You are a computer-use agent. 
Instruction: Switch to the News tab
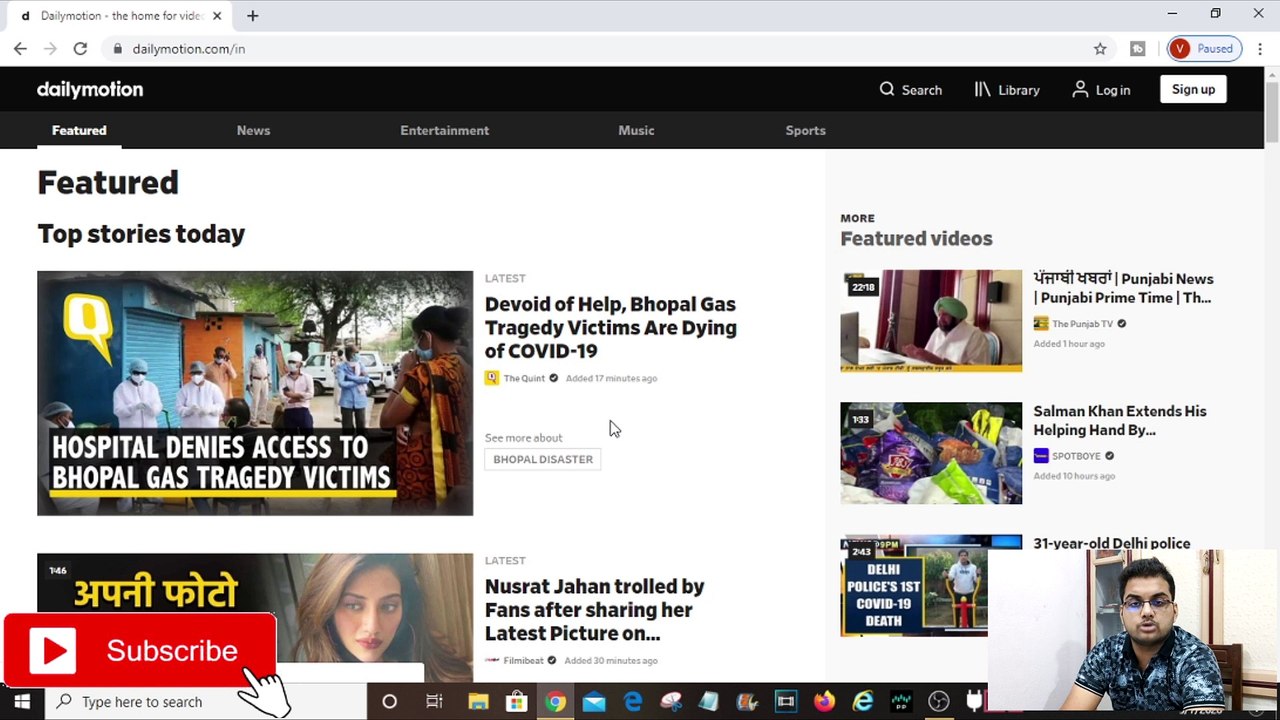253,130
